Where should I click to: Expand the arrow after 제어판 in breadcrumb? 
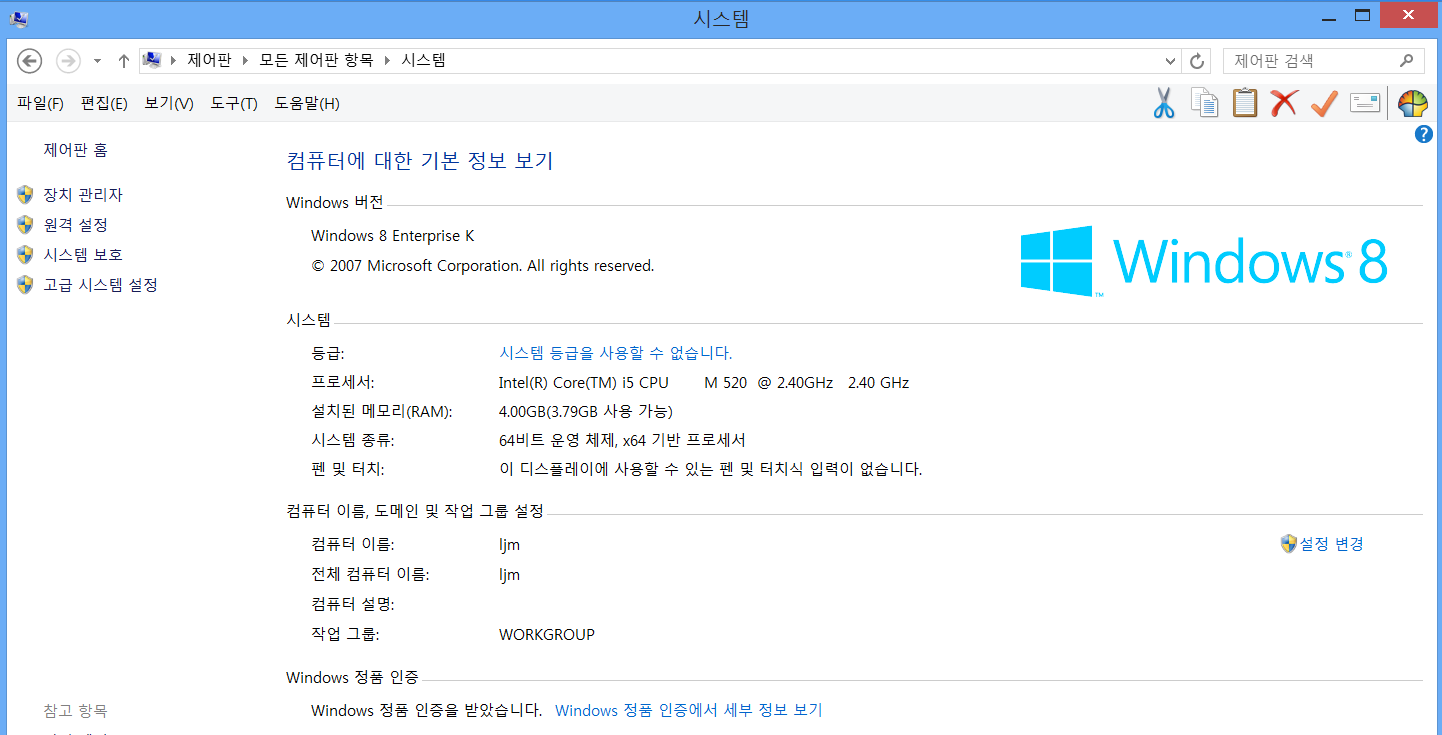click(245, 61)
